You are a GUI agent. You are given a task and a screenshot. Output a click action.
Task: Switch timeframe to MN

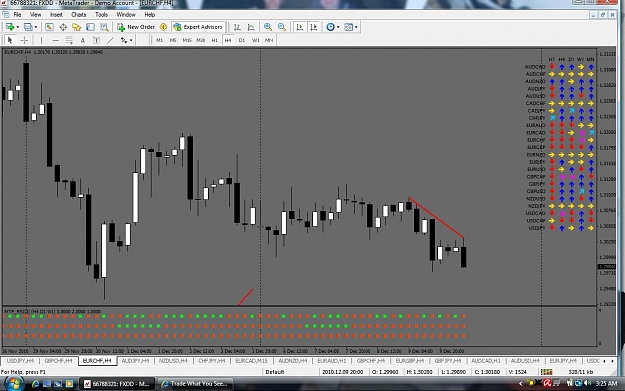(x=269, y=40)
